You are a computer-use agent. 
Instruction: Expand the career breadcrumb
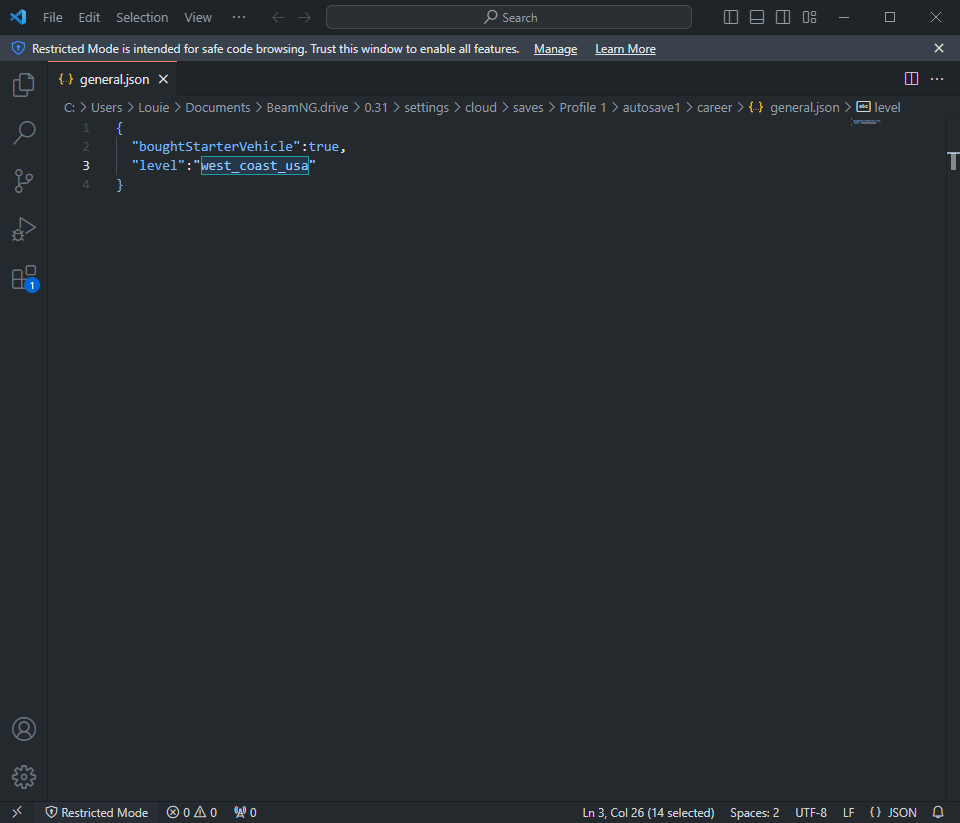click(x=714, y=107)
